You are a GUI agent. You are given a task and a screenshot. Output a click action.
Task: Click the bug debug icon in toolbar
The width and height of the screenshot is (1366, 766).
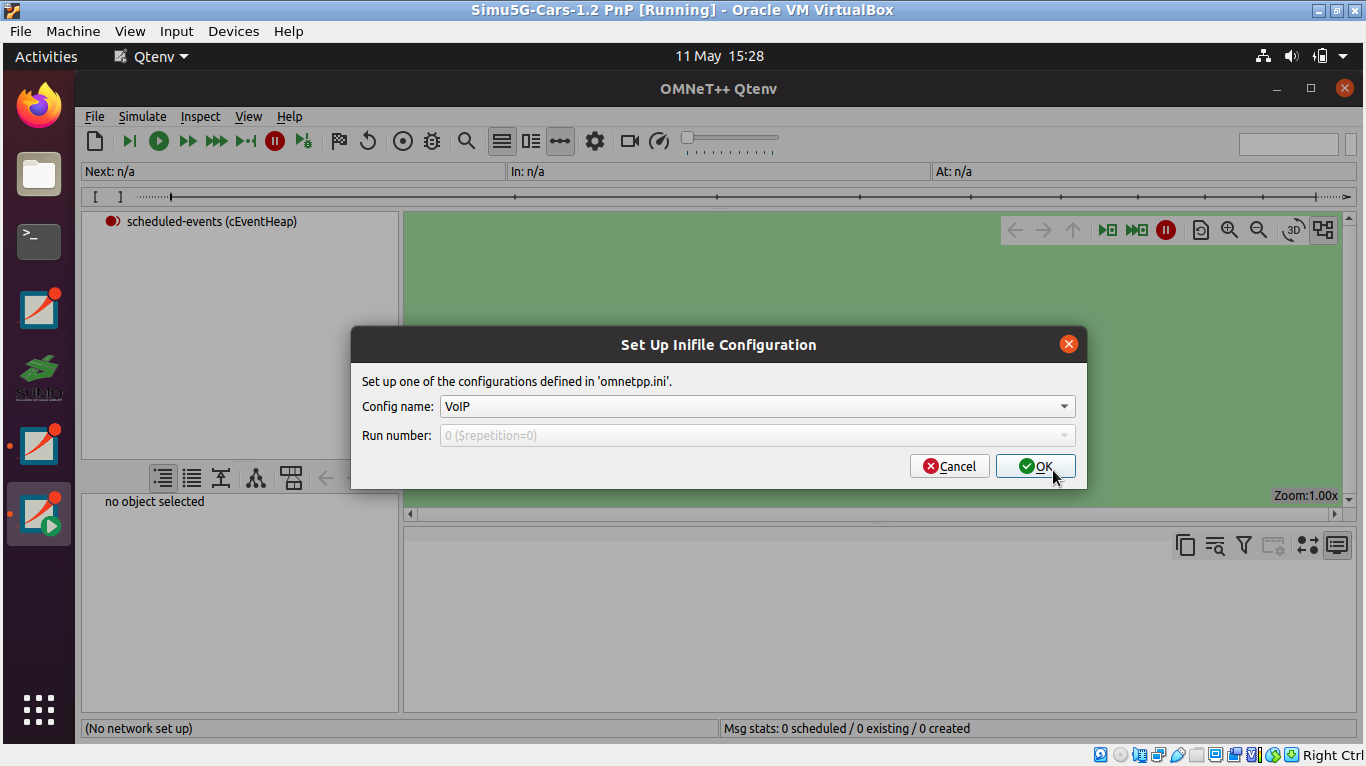(432, 141)
